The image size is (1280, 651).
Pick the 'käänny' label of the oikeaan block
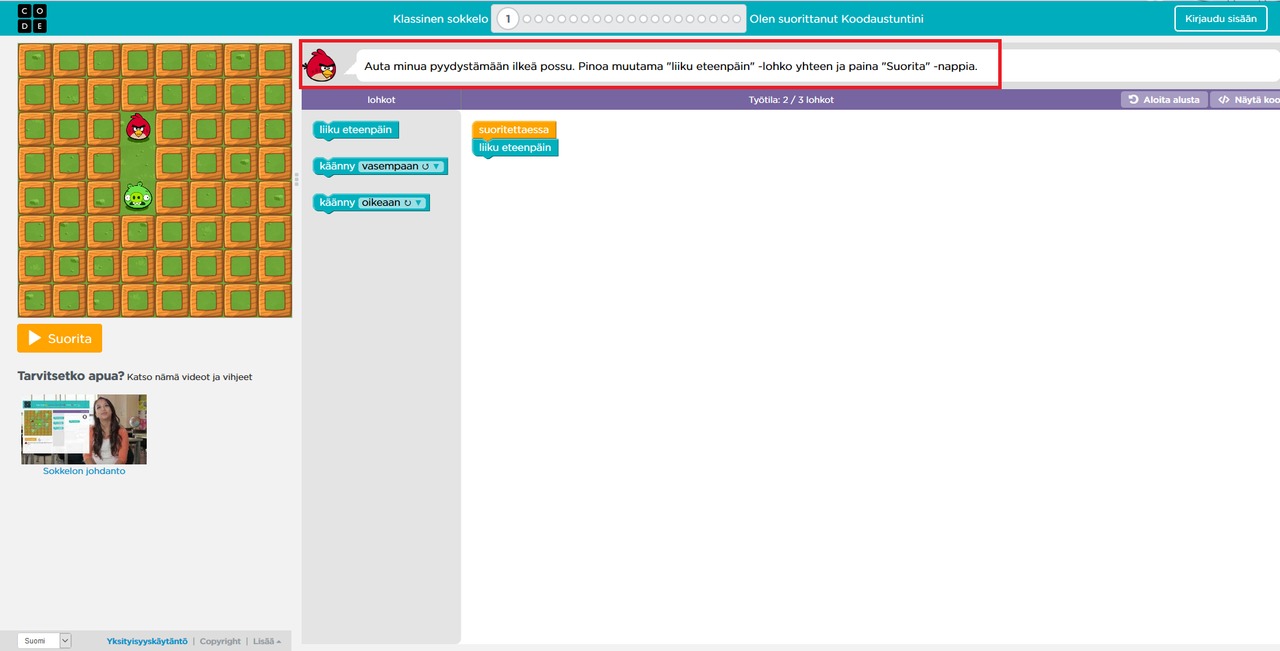[337, 202]
